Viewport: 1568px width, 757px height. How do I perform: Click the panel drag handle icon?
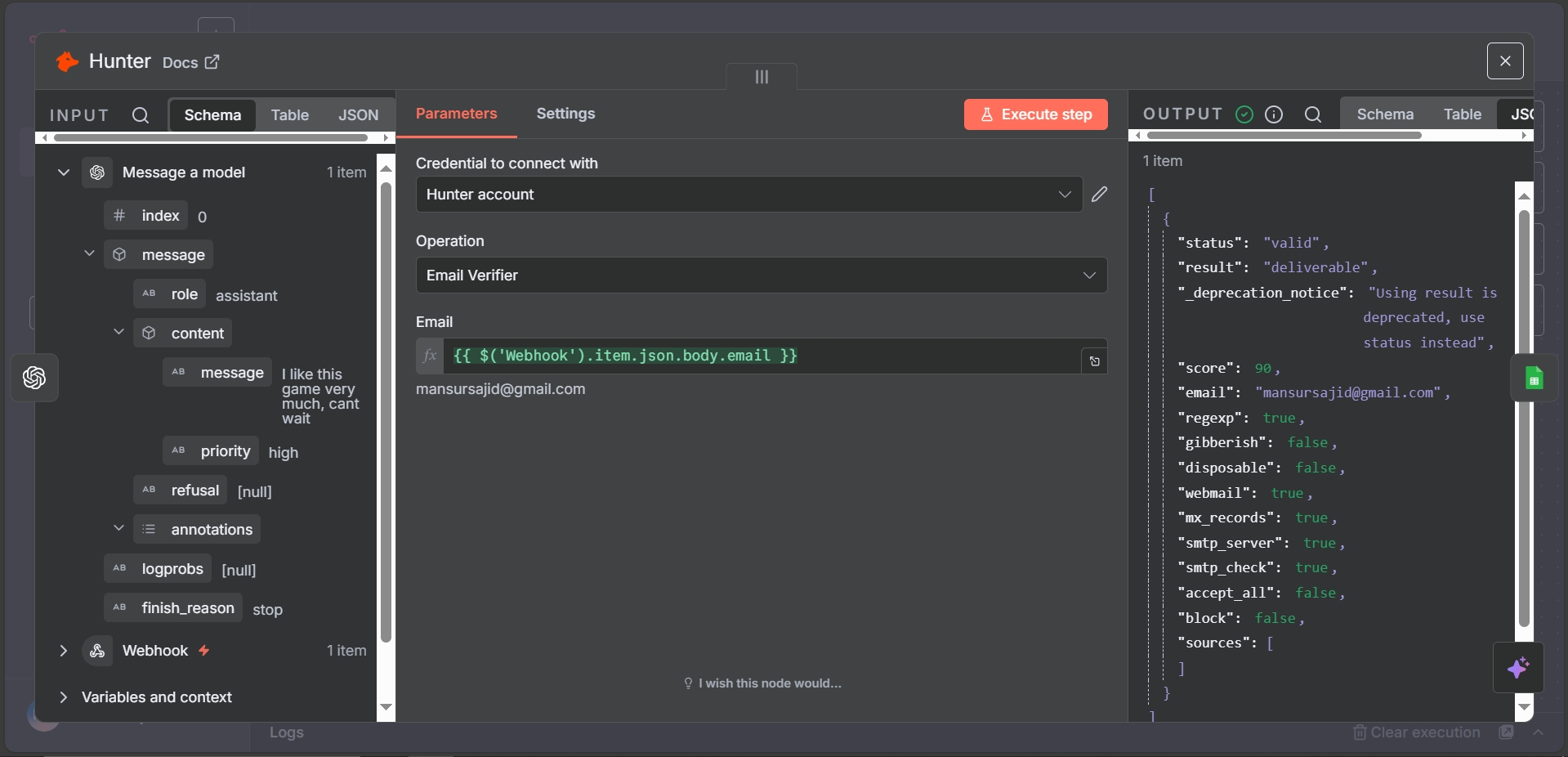click(x=762, y=77)
